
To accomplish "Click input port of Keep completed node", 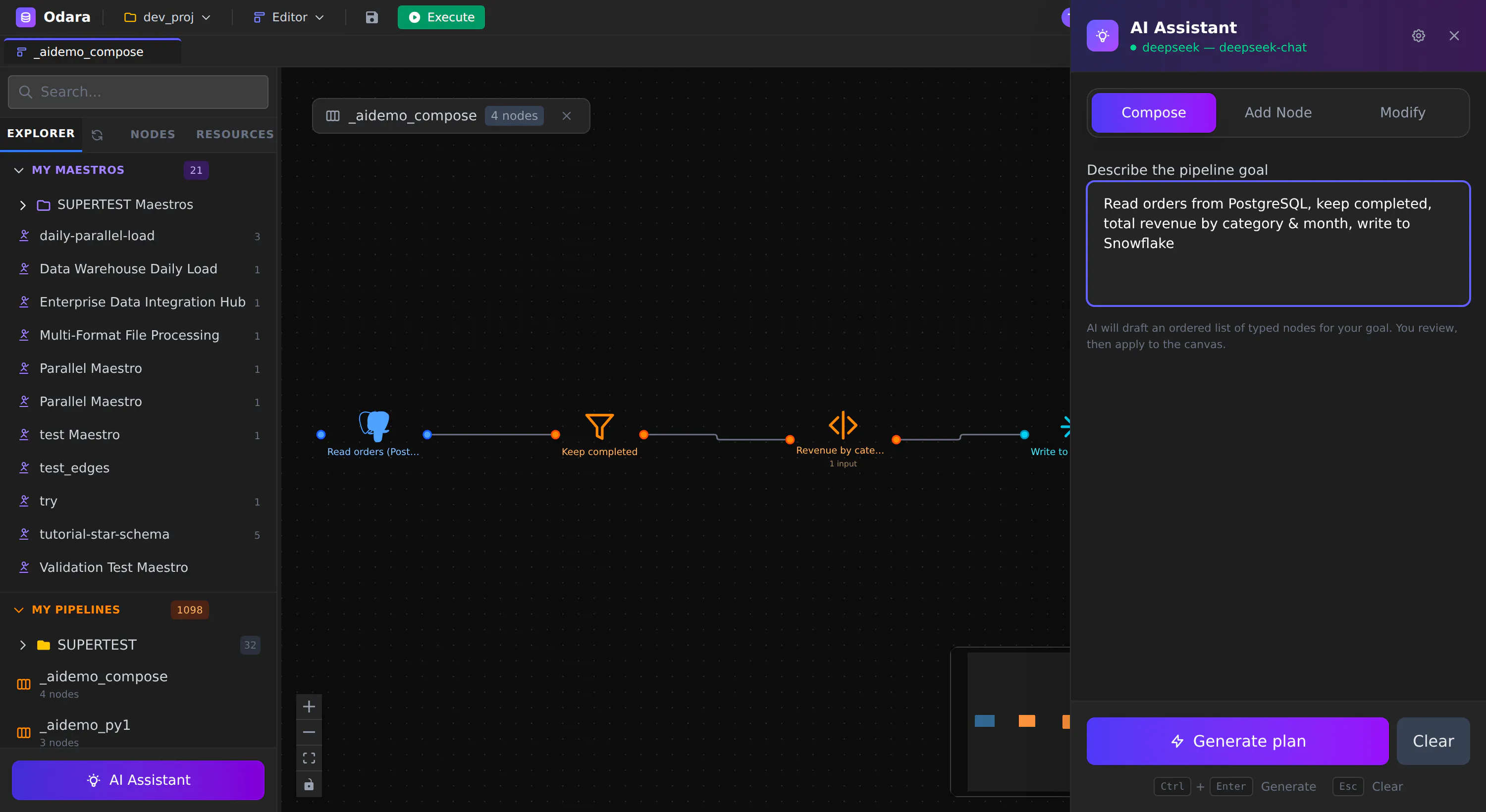I will coord(556,435).
